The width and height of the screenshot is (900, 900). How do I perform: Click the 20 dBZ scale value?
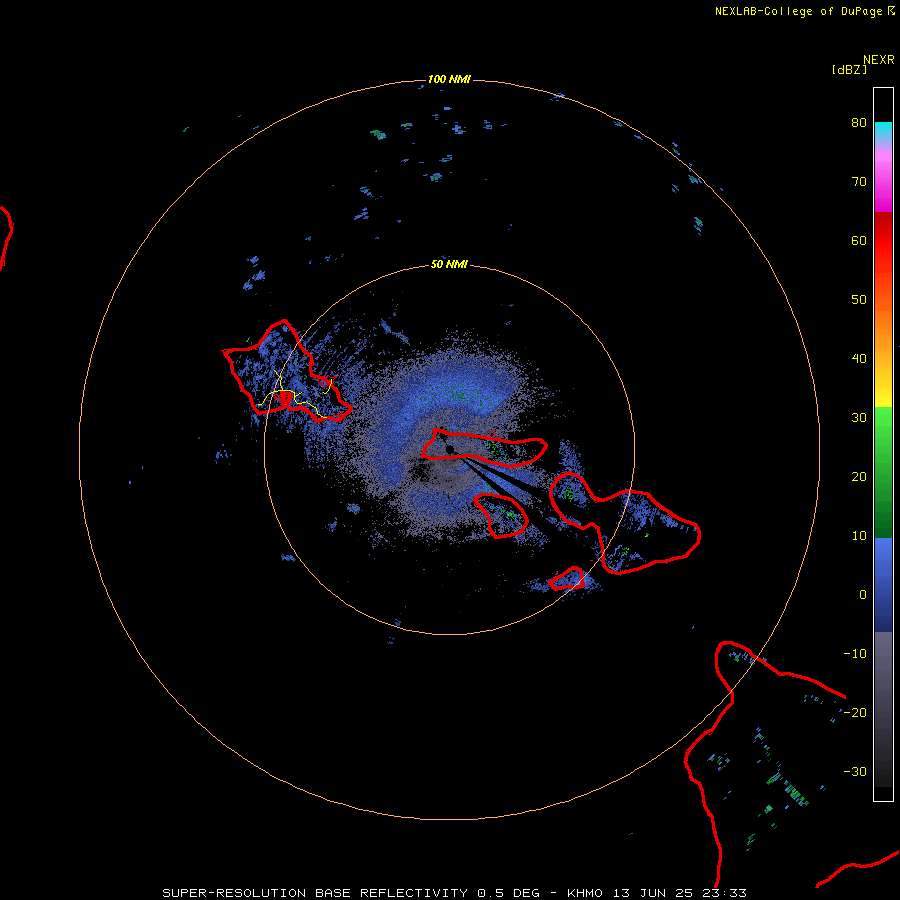859,477
